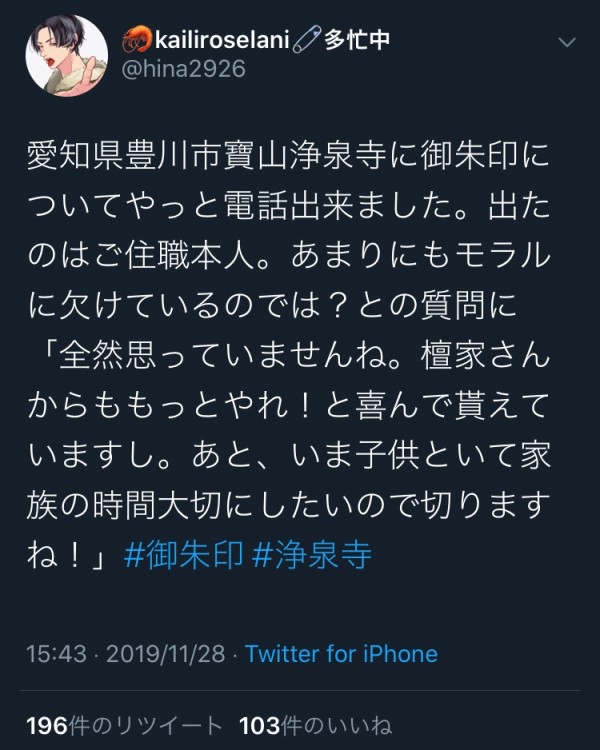600x750 pixels.
Task: Click the kailiroselani display name
Action: click(x=222, y=40)
